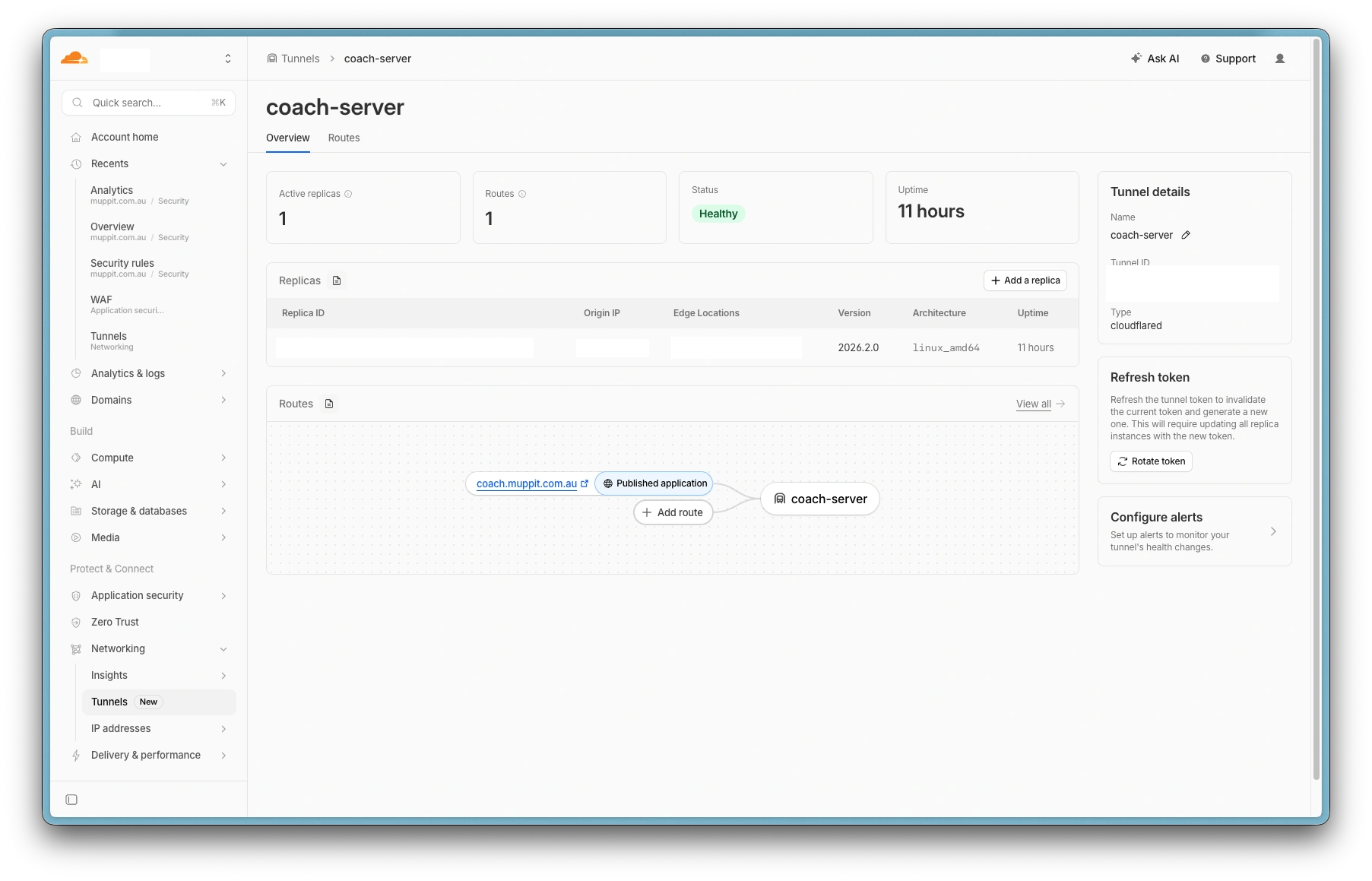Collapse the Networking section
1372x881 pixels.
(223, 649)
